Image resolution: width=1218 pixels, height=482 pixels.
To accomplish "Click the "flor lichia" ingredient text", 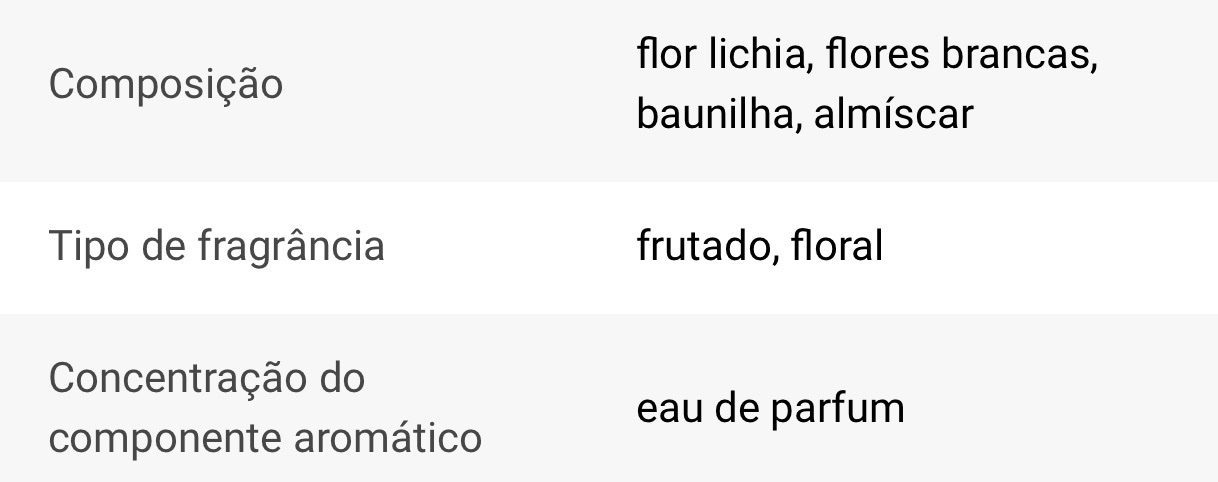I will pos(720,54).
